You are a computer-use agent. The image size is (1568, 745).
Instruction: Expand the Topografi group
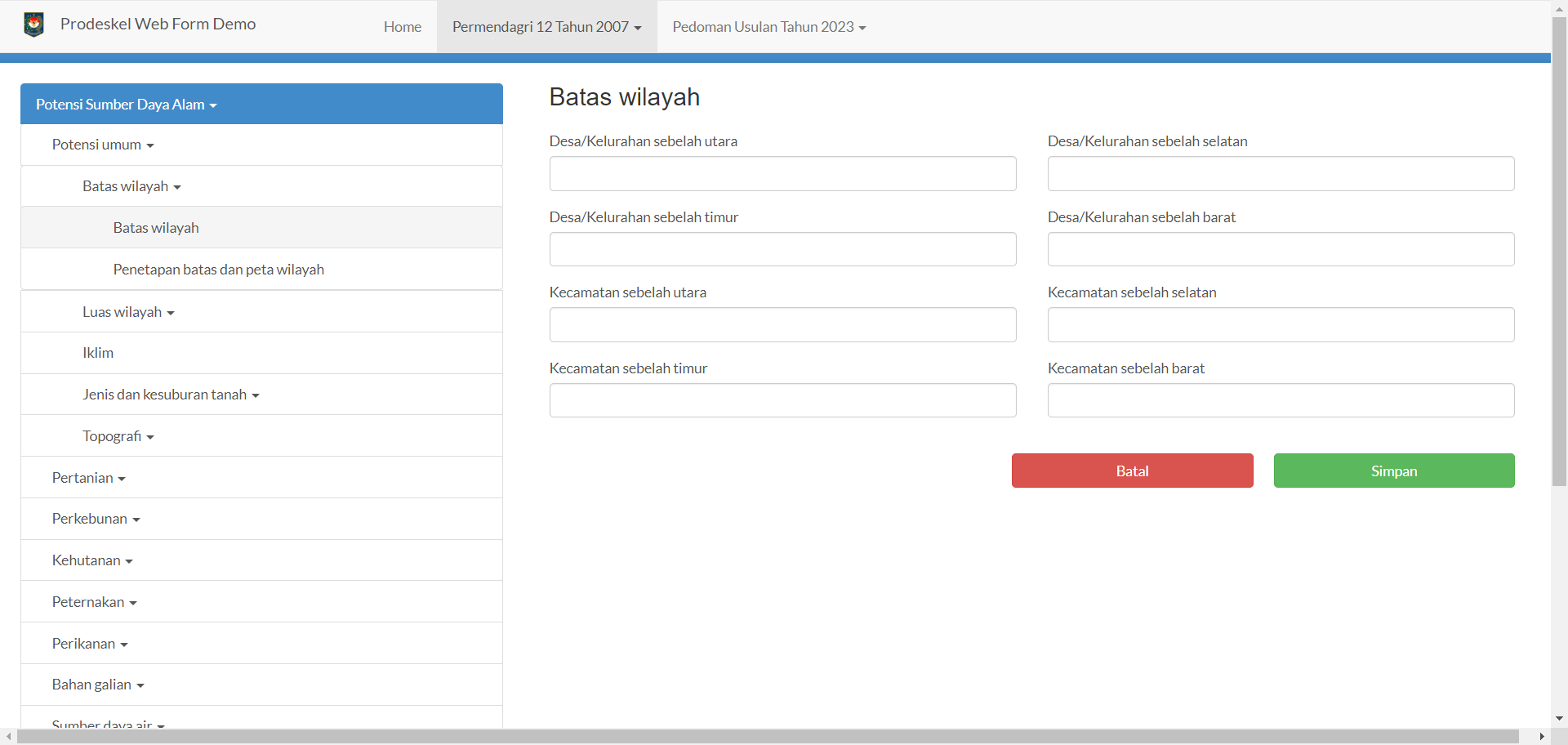click(261, 436)
